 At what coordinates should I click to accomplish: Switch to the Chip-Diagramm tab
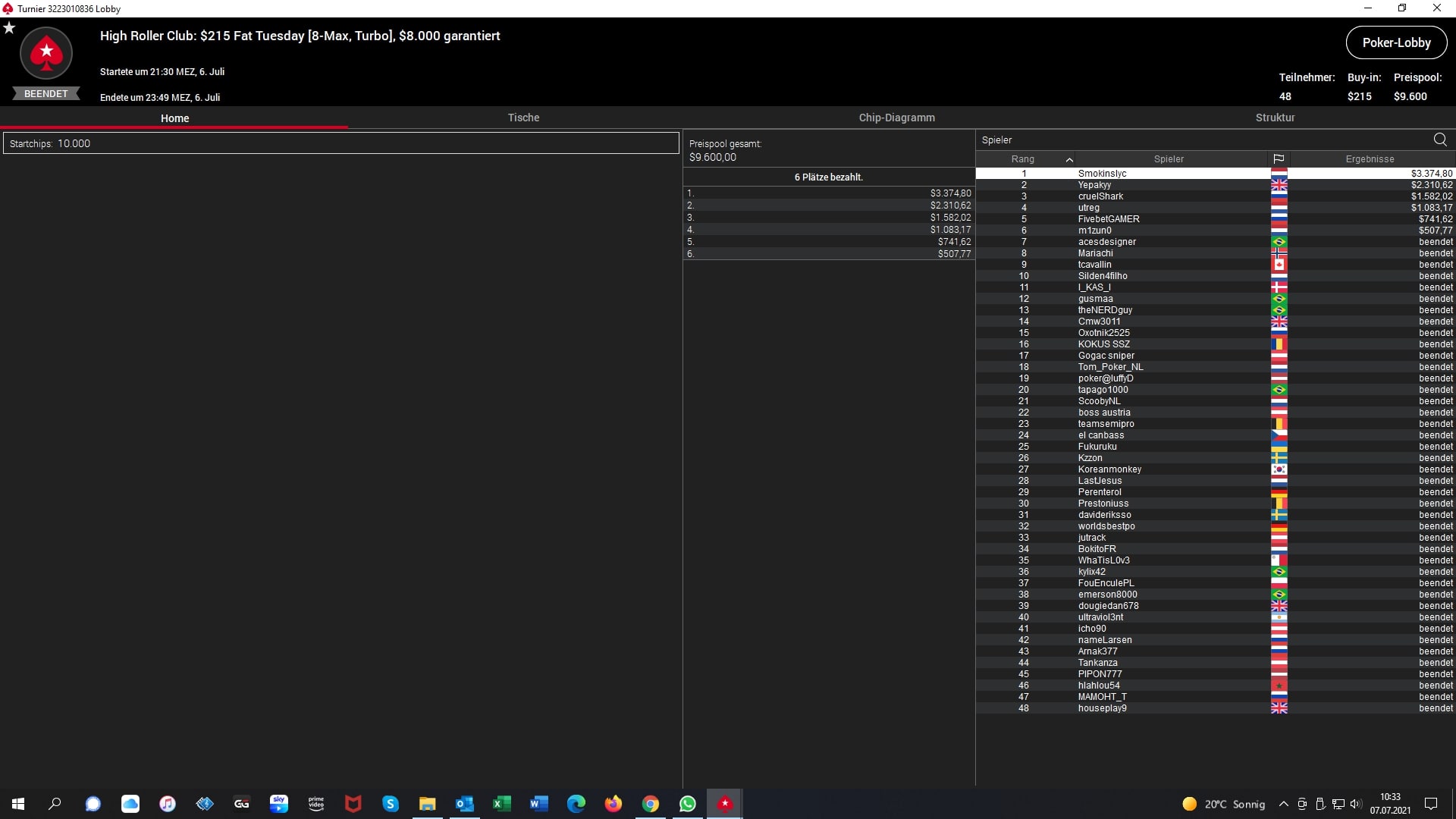tap(896, 118)
